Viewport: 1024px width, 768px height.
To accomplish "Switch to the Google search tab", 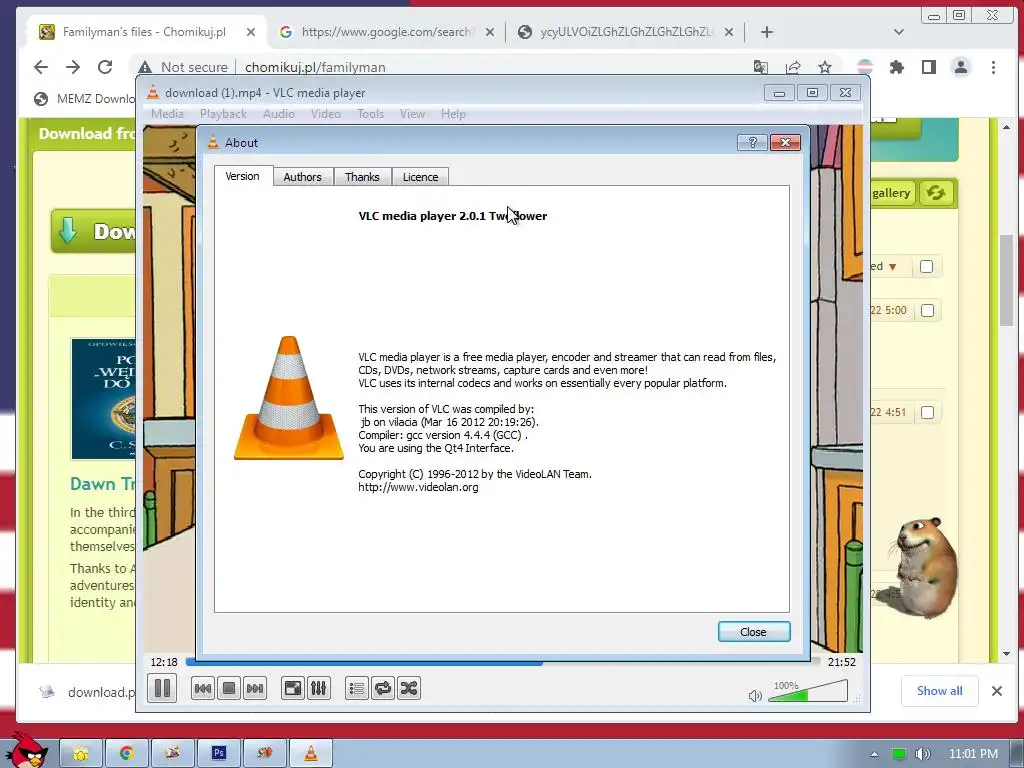I will tap(387, 32).
